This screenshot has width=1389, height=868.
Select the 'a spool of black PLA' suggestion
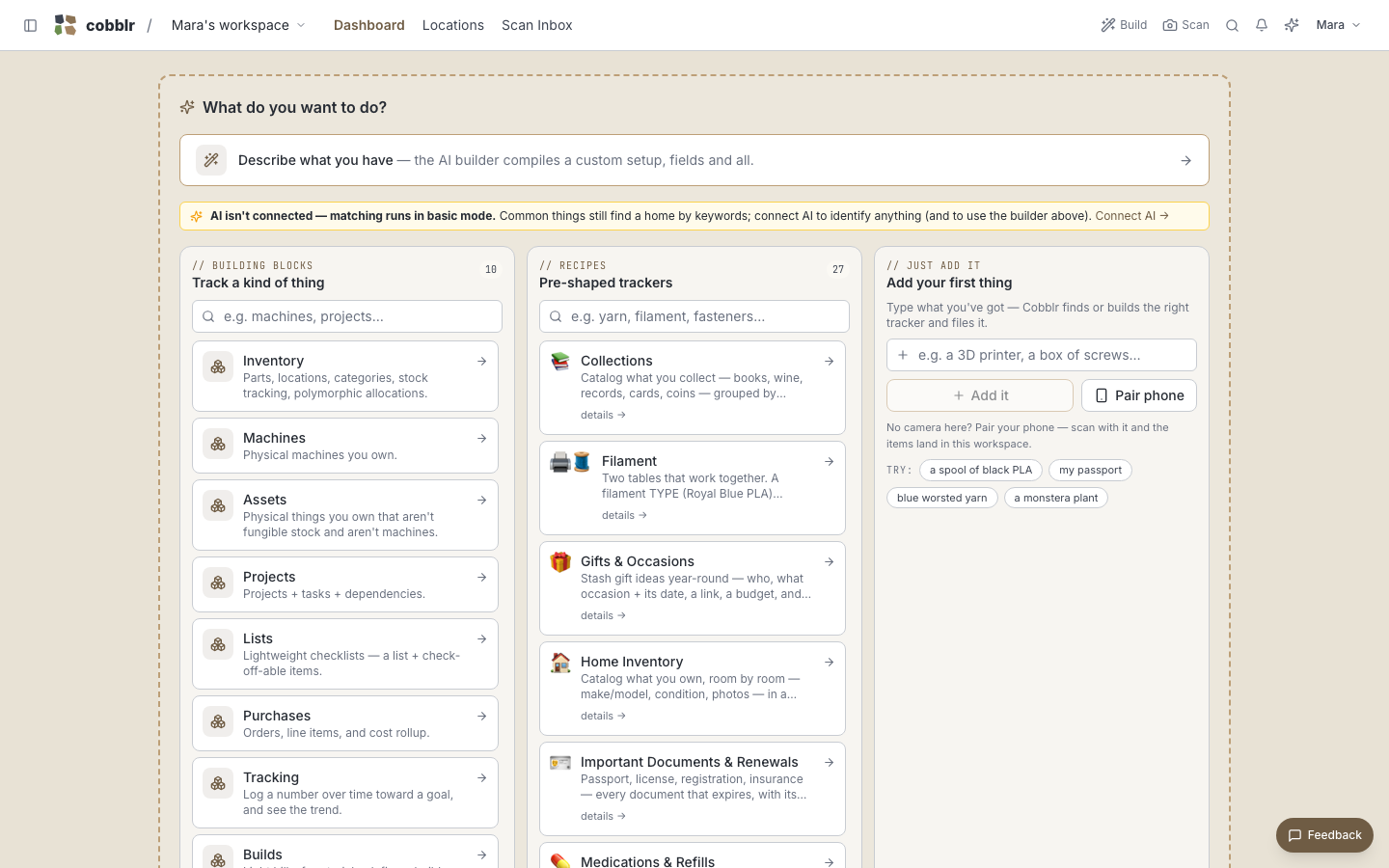point(981,471)
